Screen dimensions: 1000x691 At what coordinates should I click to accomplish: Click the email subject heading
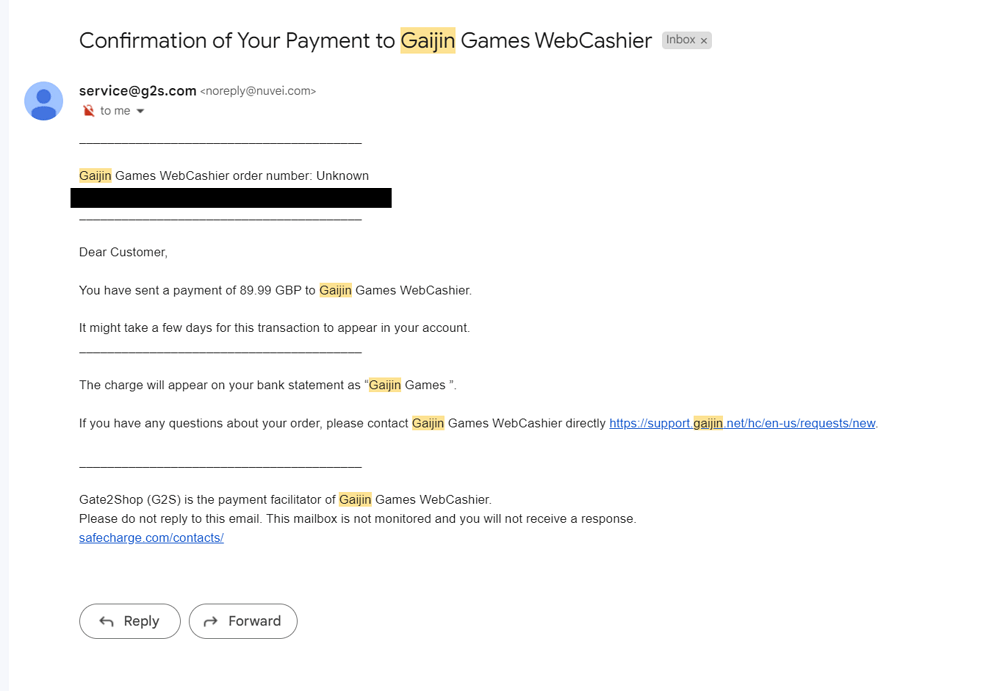pos(365,40)
